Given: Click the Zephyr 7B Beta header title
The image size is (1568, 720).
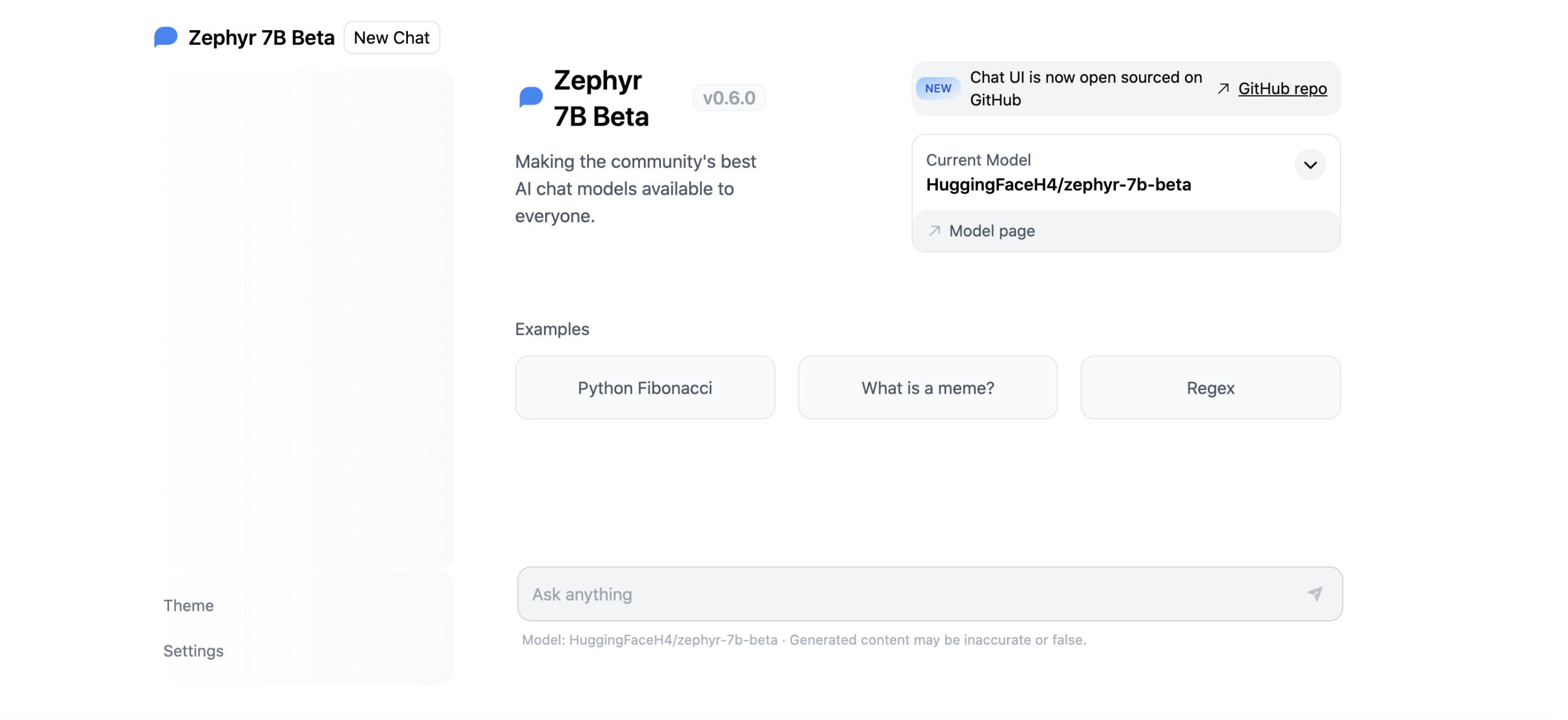Looking at the screenshot, I should pos(262,38).
